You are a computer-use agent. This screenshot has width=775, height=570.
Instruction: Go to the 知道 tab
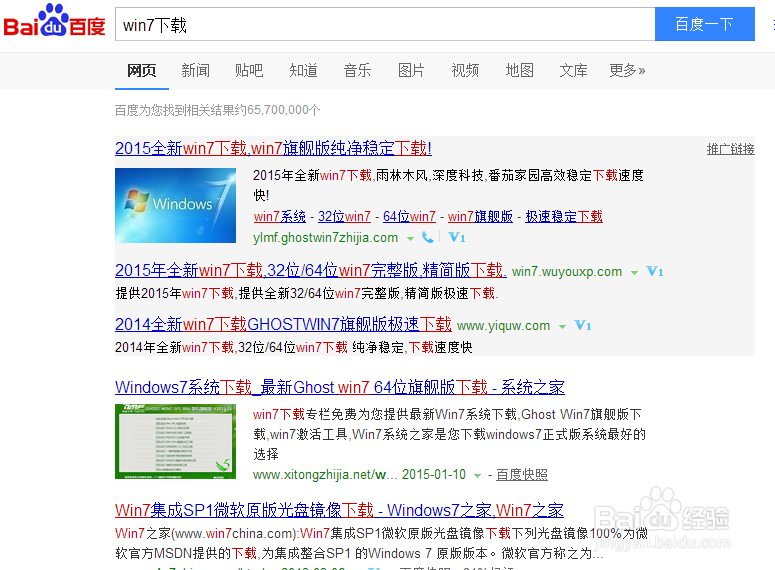pyautogui.click(x=303, y=71)
